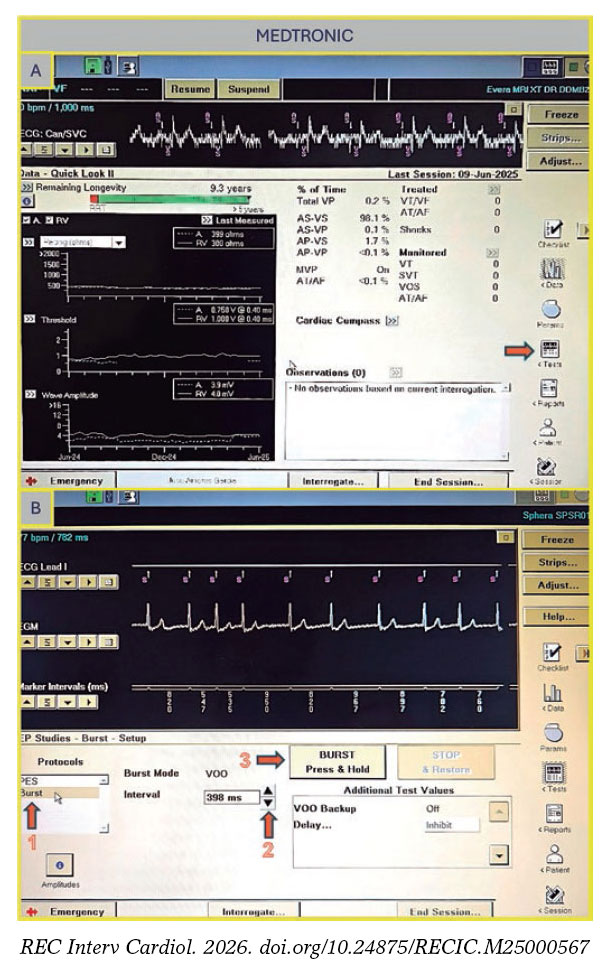Open the Pacing (ohms) trend dropdown

[118, 242]
